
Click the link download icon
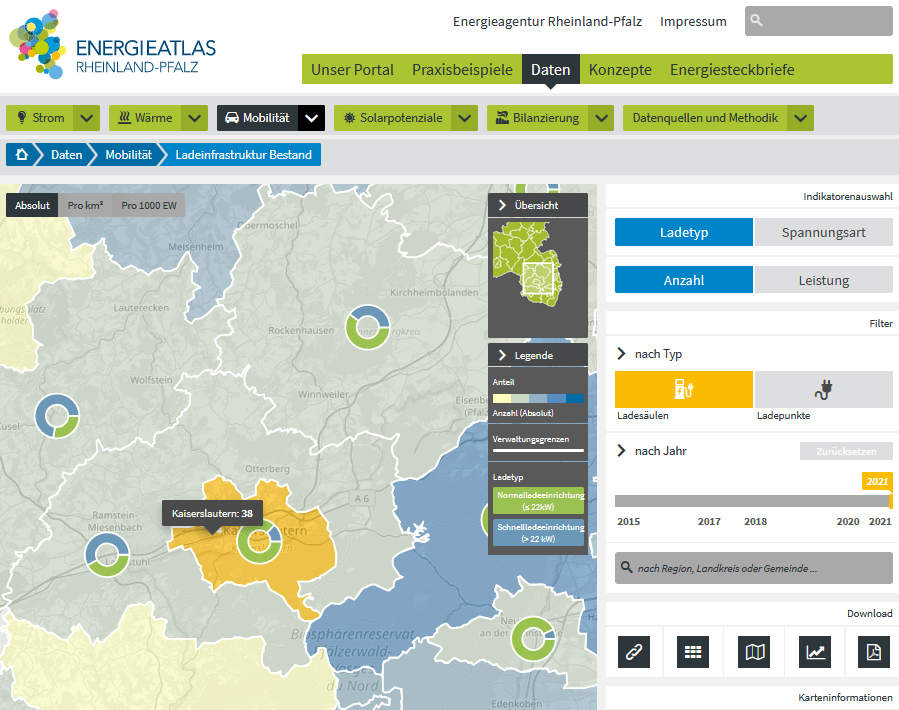pyautogui.click(x=635, y=652)
